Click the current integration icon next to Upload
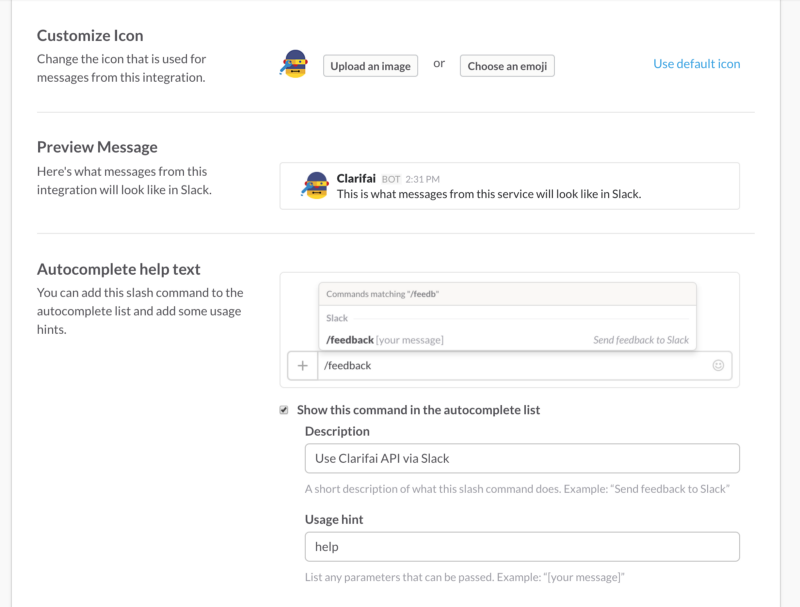Image resolution: width=800 pixels, height=607 pixels. [x=294, y=64]
